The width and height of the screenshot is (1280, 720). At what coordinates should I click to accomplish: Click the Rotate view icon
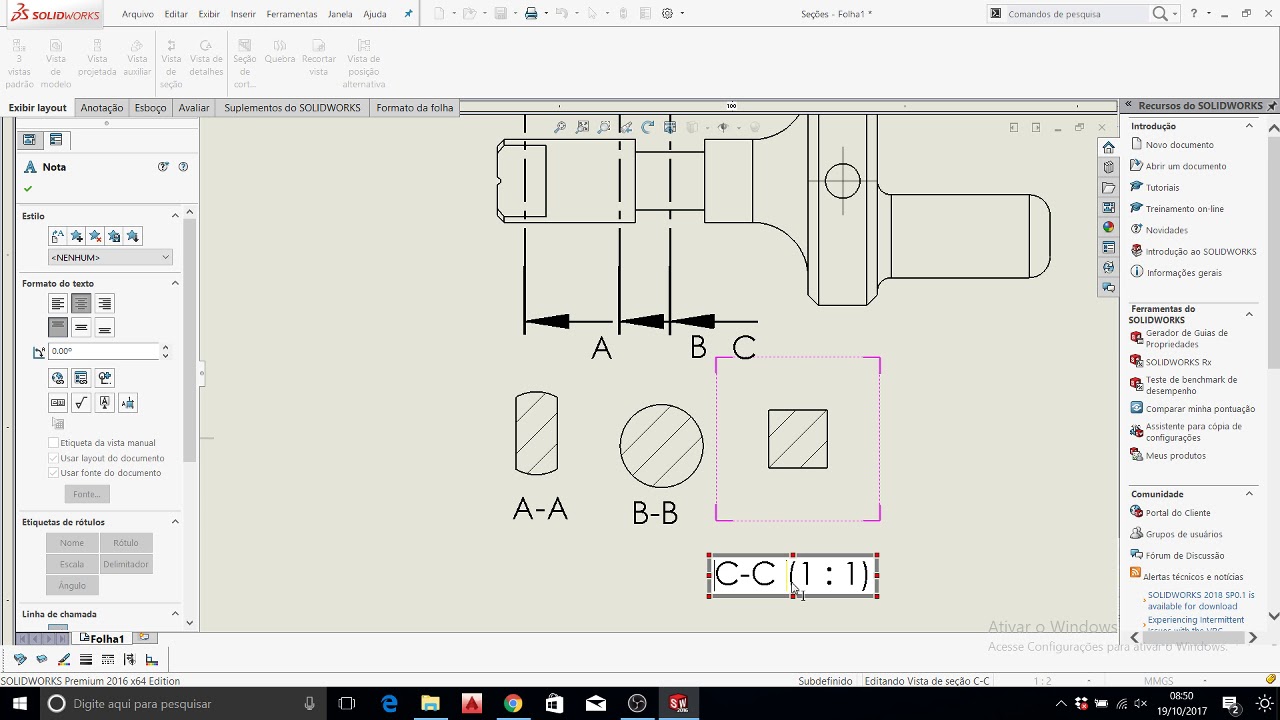[x=648, y=127]
